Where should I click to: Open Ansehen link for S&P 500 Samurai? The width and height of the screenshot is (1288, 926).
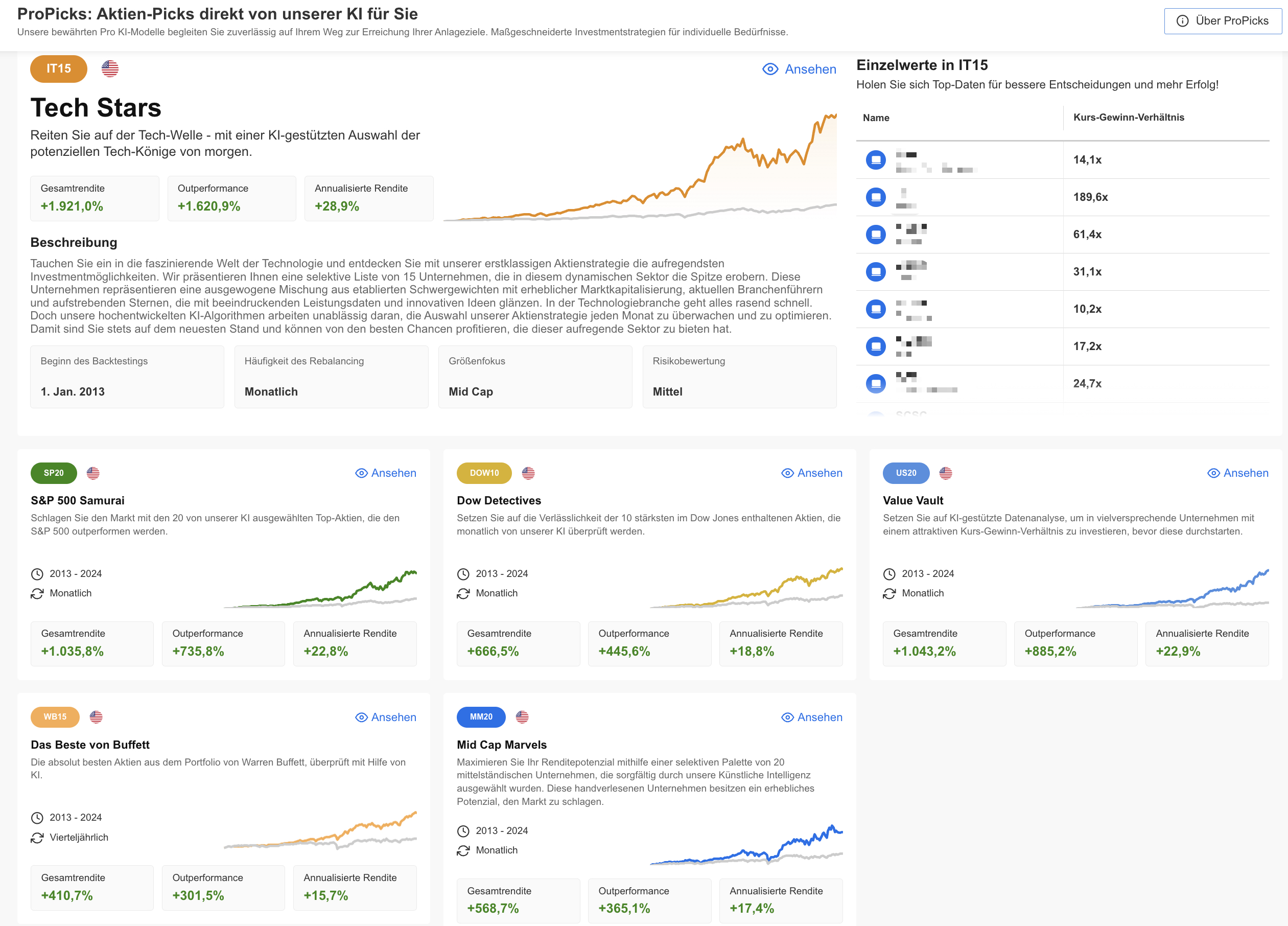pos(386,473)
